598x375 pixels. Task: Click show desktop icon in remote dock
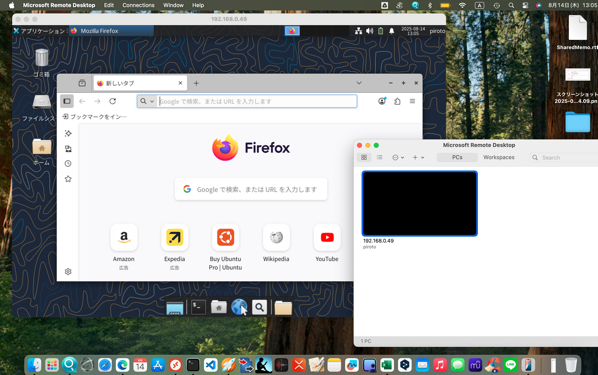click(x=175, y=307)
